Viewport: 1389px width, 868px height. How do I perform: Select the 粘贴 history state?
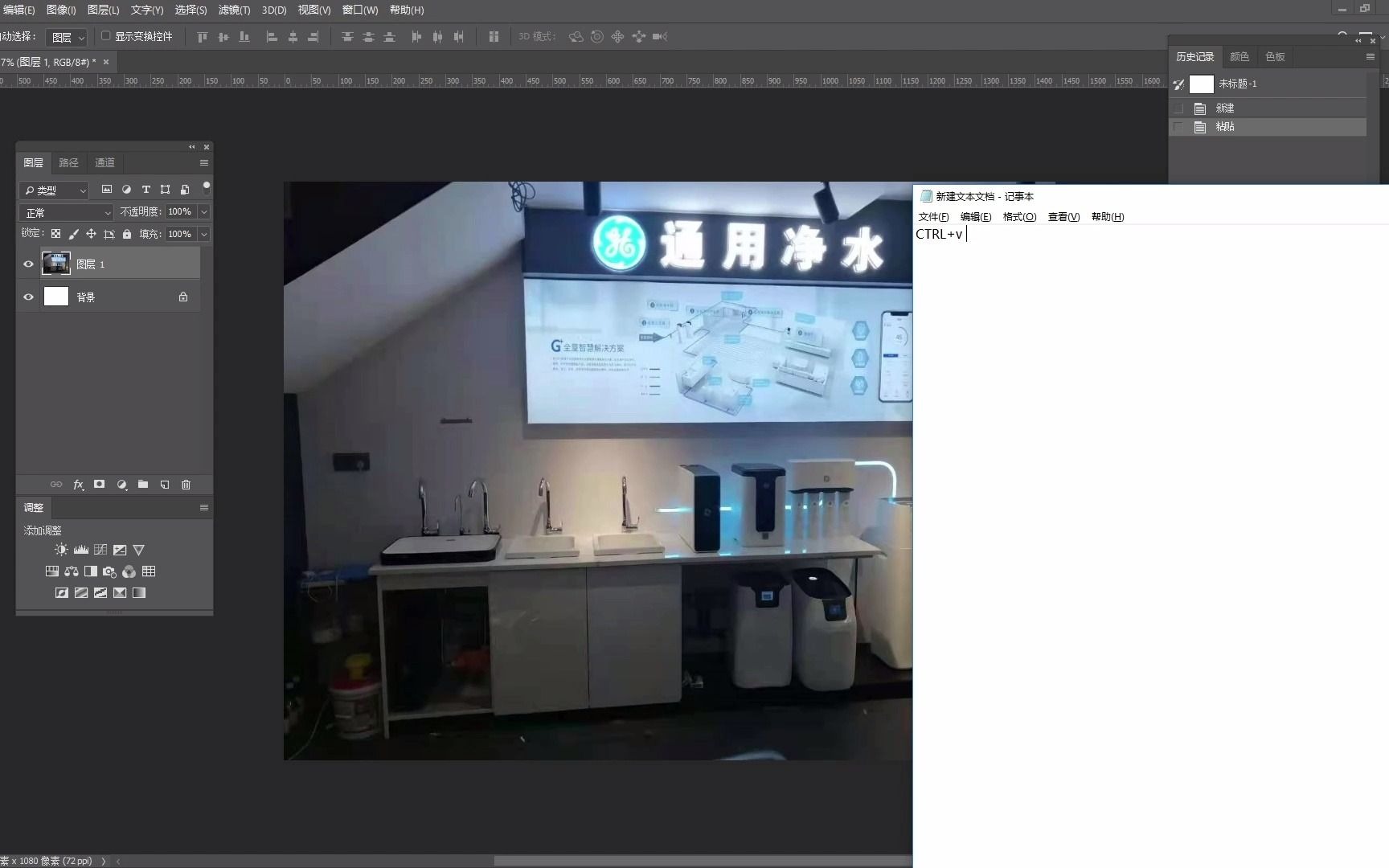coord(1225,127)
